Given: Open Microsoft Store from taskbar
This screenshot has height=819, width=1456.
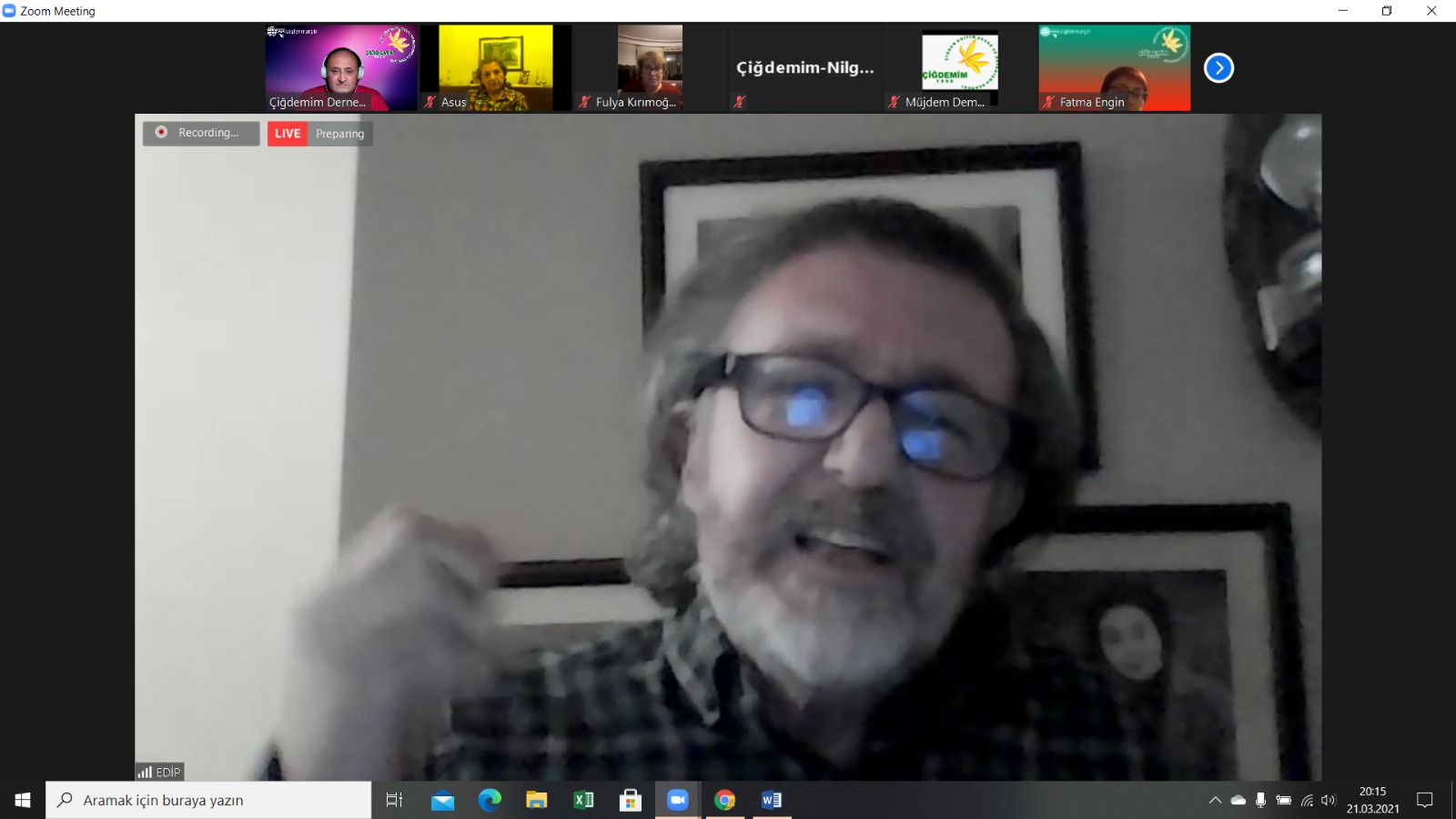Looking at the screenshot, I should 631,800.
